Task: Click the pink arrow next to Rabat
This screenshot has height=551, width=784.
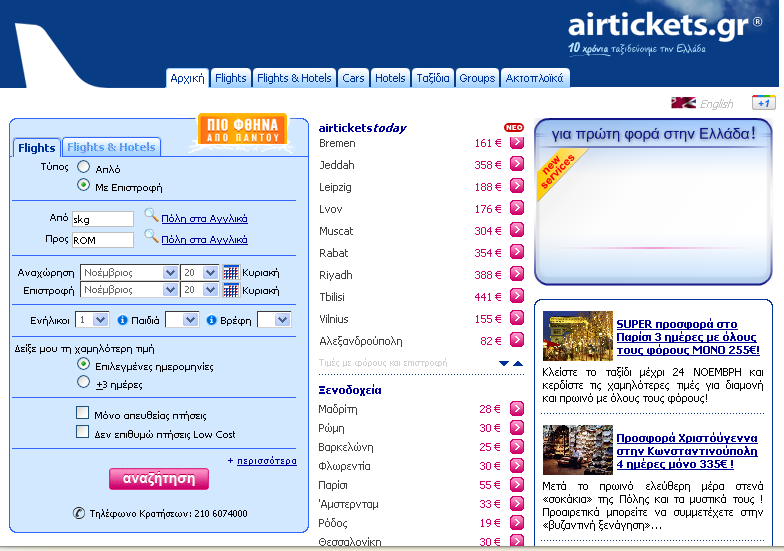Action: point(517,252)
